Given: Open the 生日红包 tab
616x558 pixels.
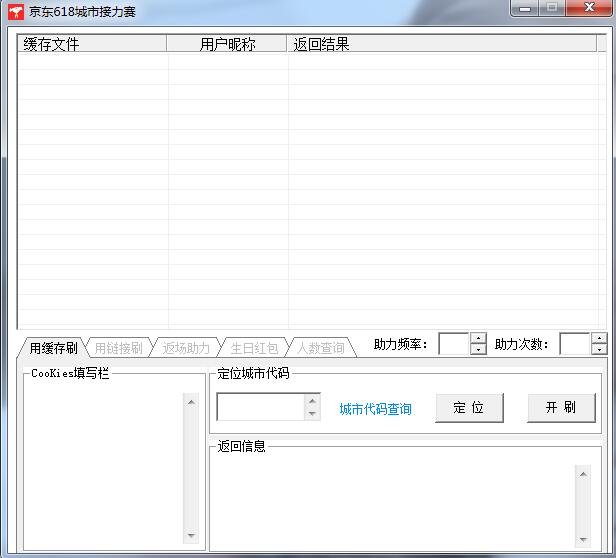Looking at the screenshot, I should click(x=254, y=348).
